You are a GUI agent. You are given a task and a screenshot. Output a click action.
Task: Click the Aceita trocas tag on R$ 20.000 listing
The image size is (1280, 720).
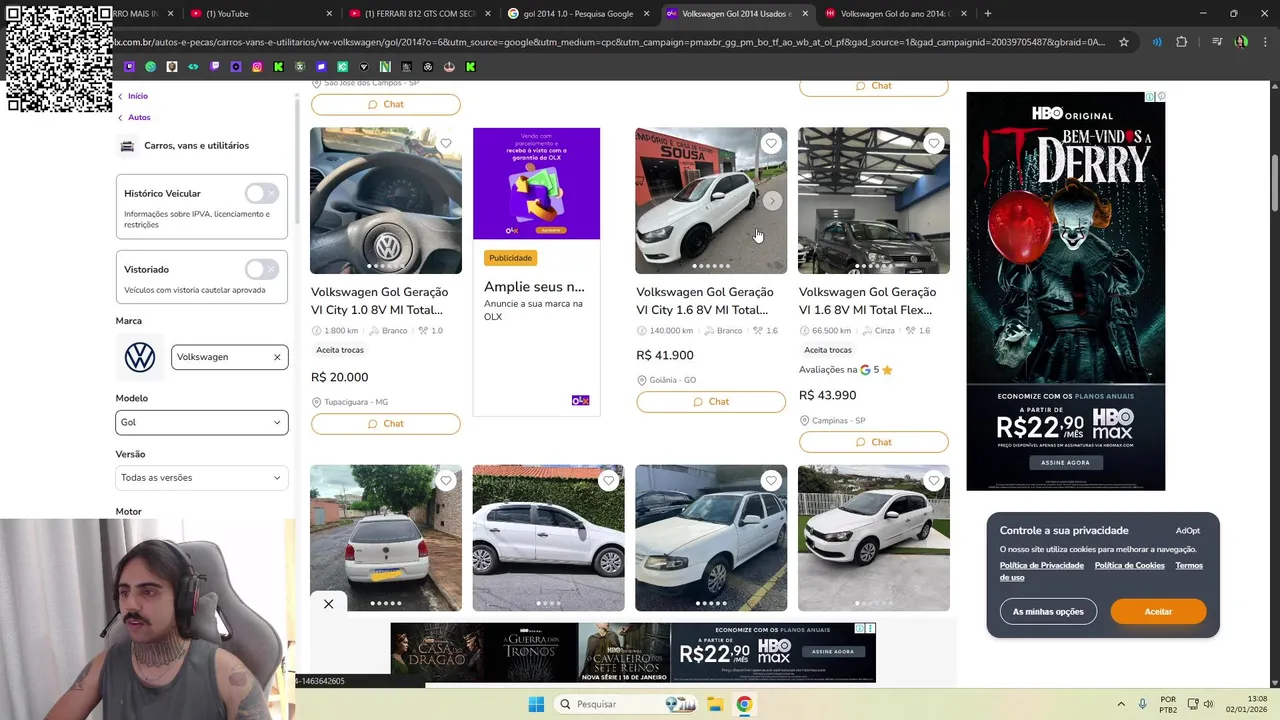coord(340,350)
